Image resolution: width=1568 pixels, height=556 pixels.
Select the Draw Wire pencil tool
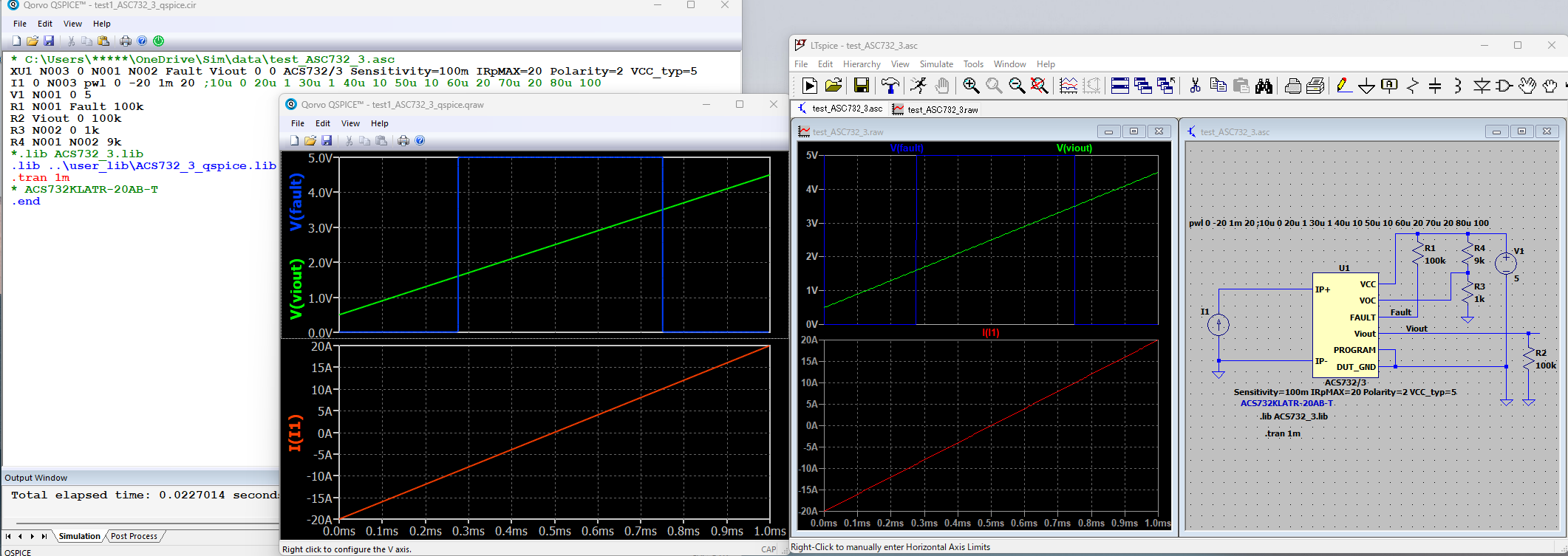pyautogui.click(x=1344, y=86)
